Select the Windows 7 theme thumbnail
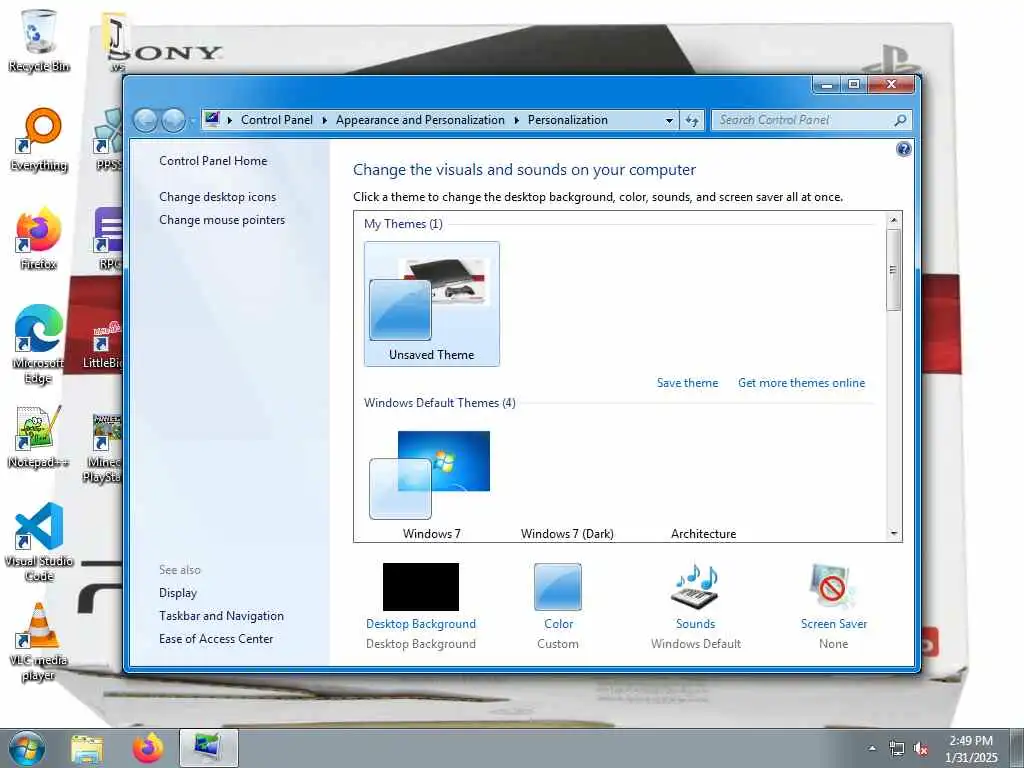This screenshot has height=768, width=1024. [x=432, y=483]
